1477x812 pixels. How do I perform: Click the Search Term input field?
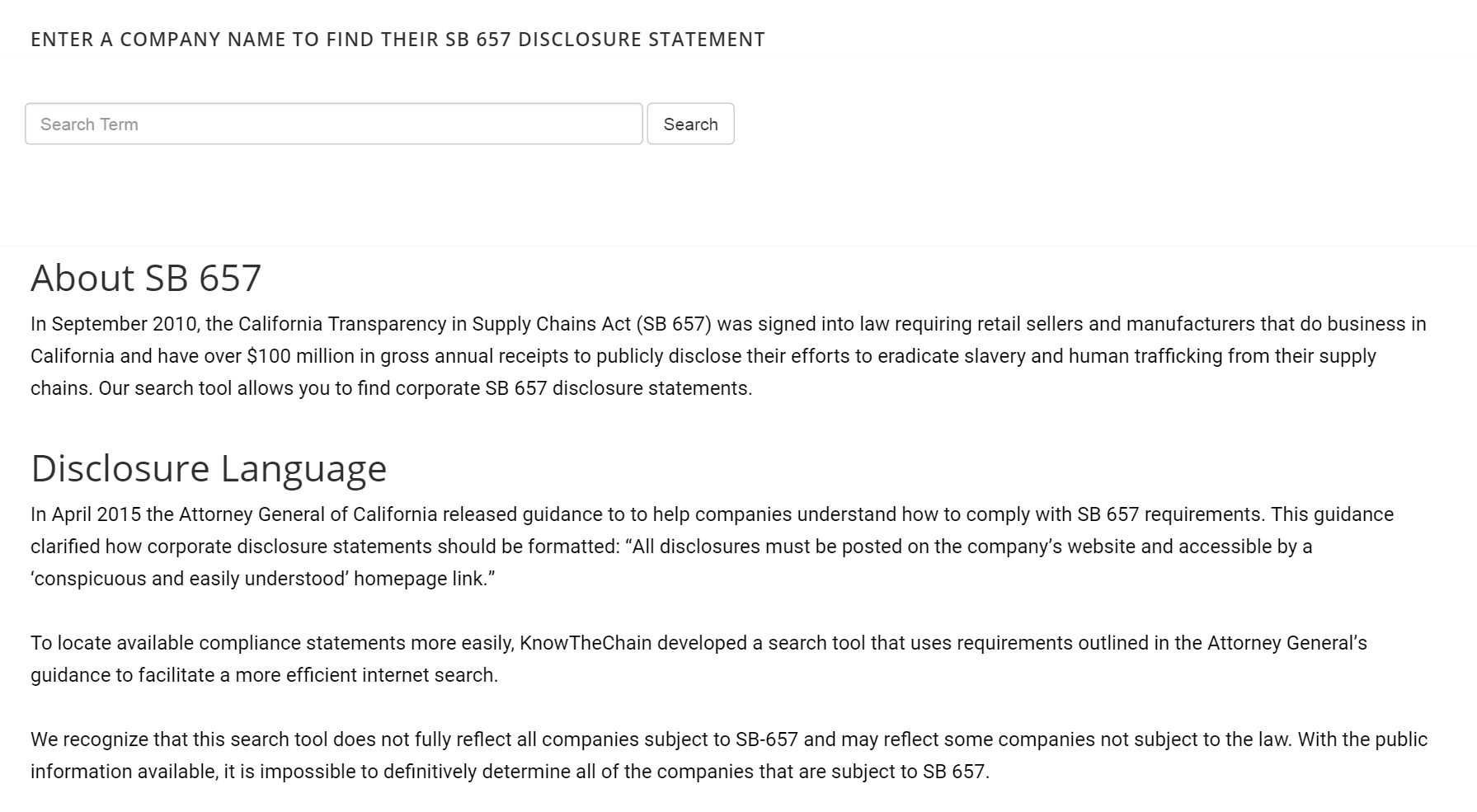(x=333, y=124)
